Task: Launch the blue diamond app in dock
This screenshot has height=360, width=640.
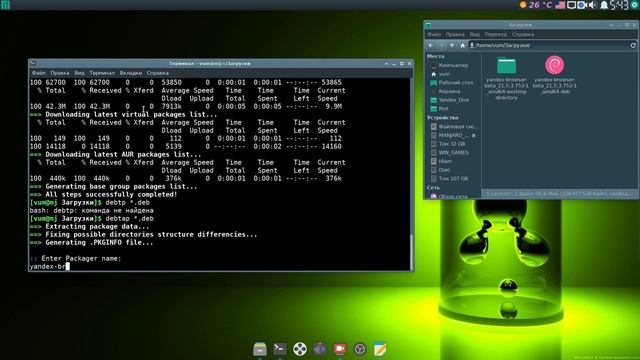Action: tap(320, 349)
